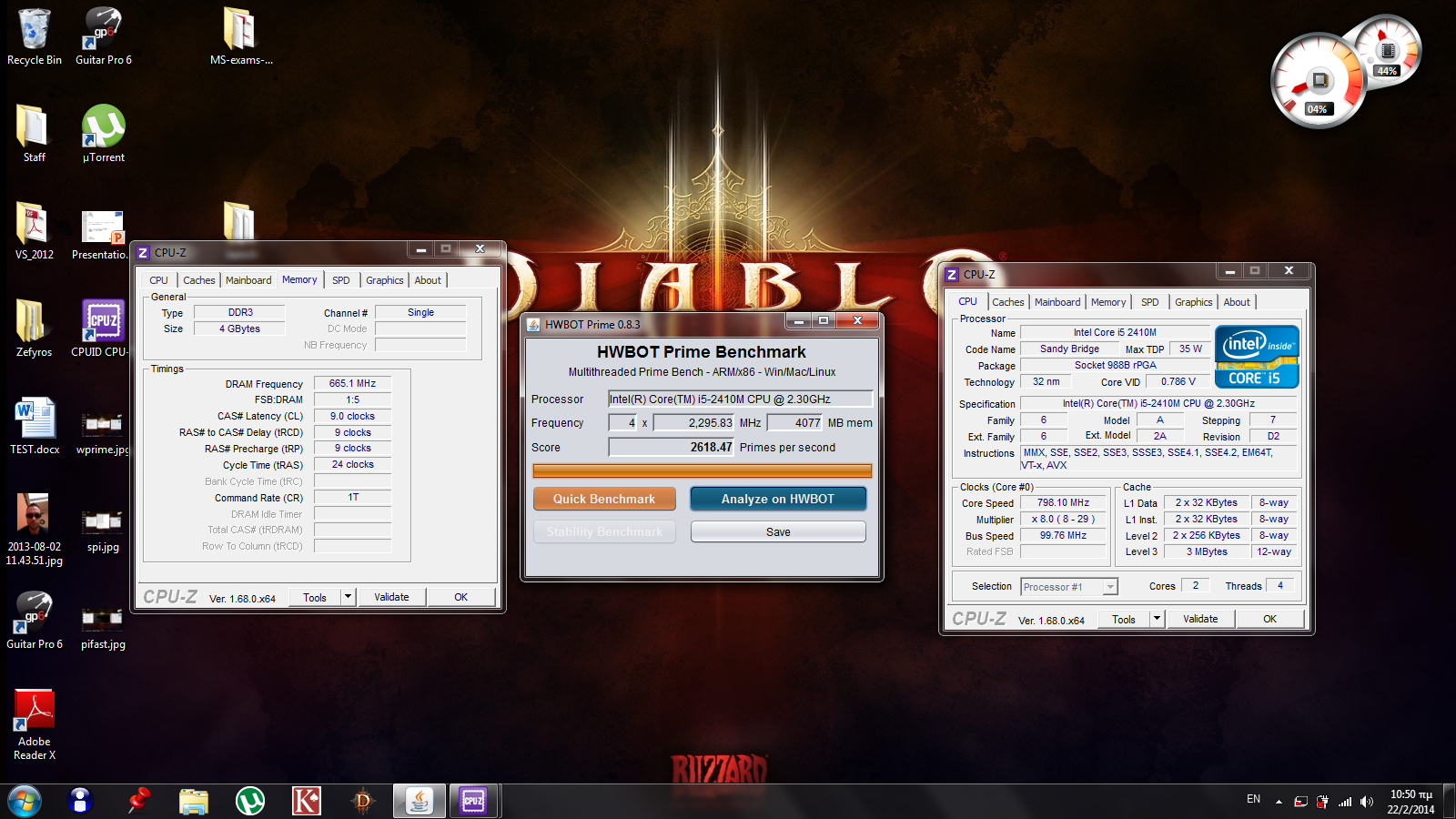Open SPD tab in right CPU-Z window
The width and height of the screenshot is (1456, 819).
point(1150,302)
